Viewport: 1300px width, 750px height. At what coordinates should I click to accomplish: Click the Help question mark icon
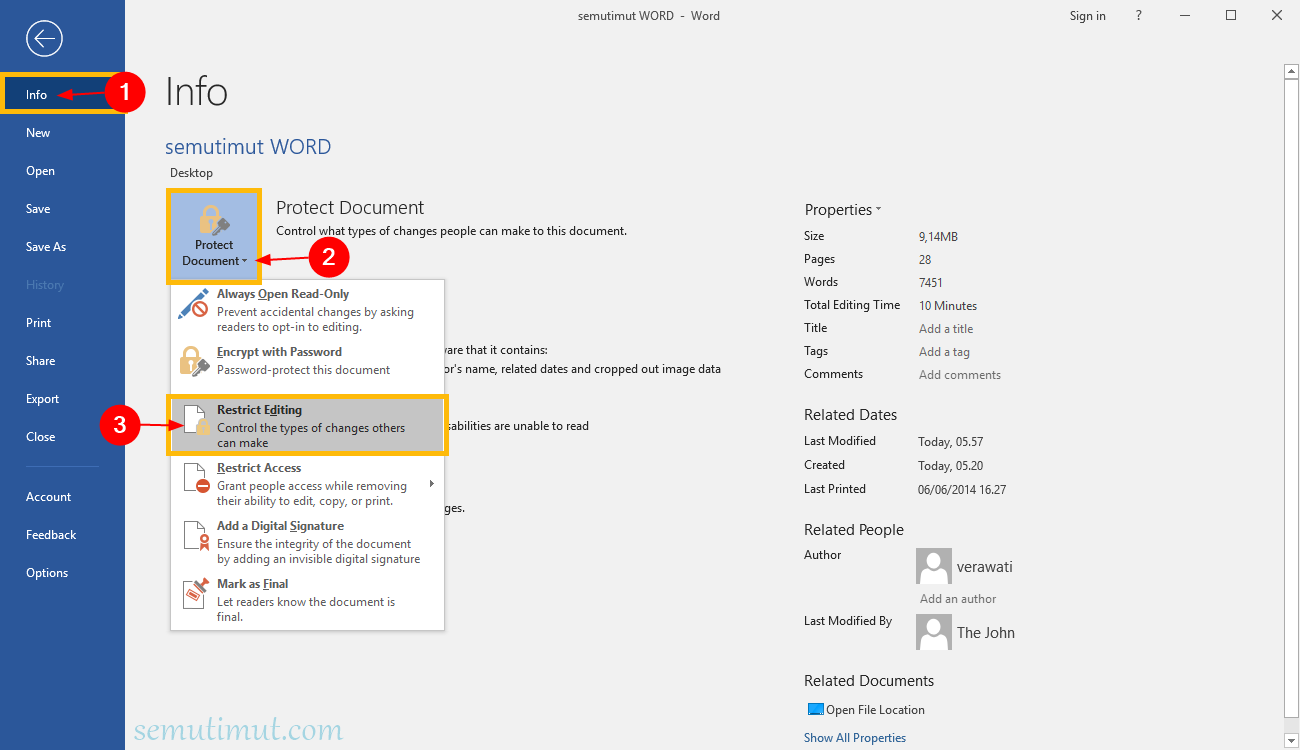(1139, 15)
